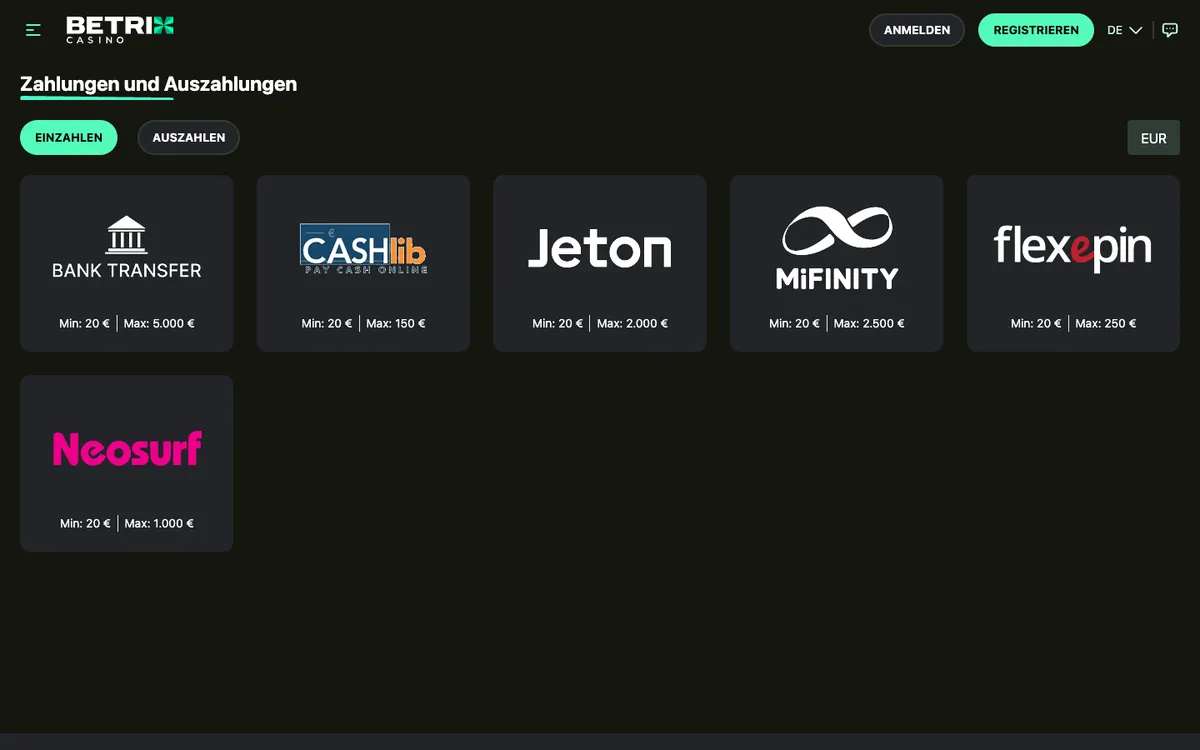Click the 'Max: 1.000 €' limit text
1200x750 pixels.
(x=159, y=523)
